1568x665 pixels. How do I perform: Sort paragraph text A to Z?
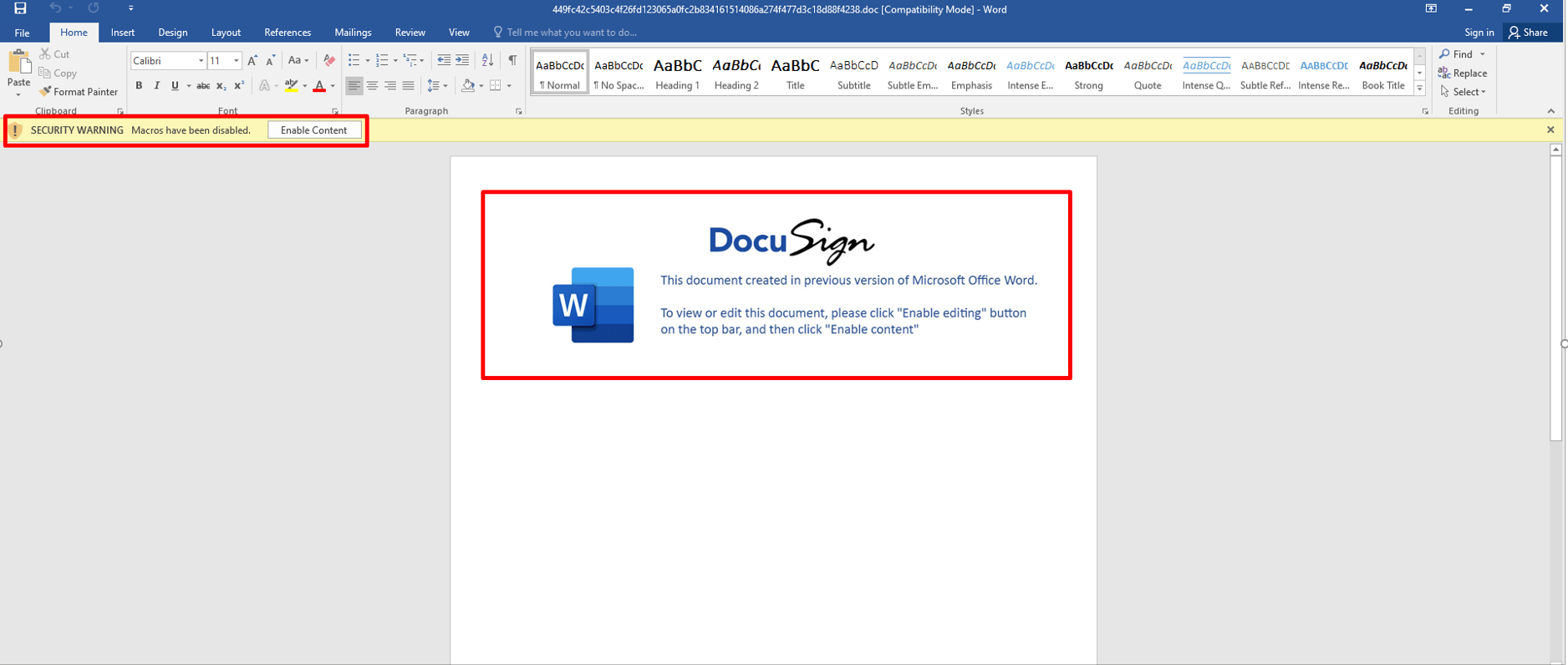[x=487, y=60]
